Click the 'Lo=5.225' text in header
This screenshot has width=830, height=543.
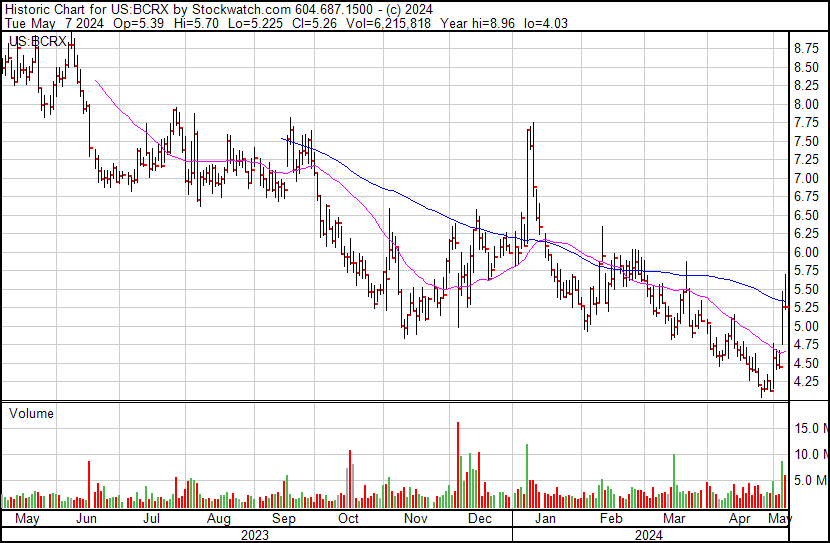click(x=253, y=23)
